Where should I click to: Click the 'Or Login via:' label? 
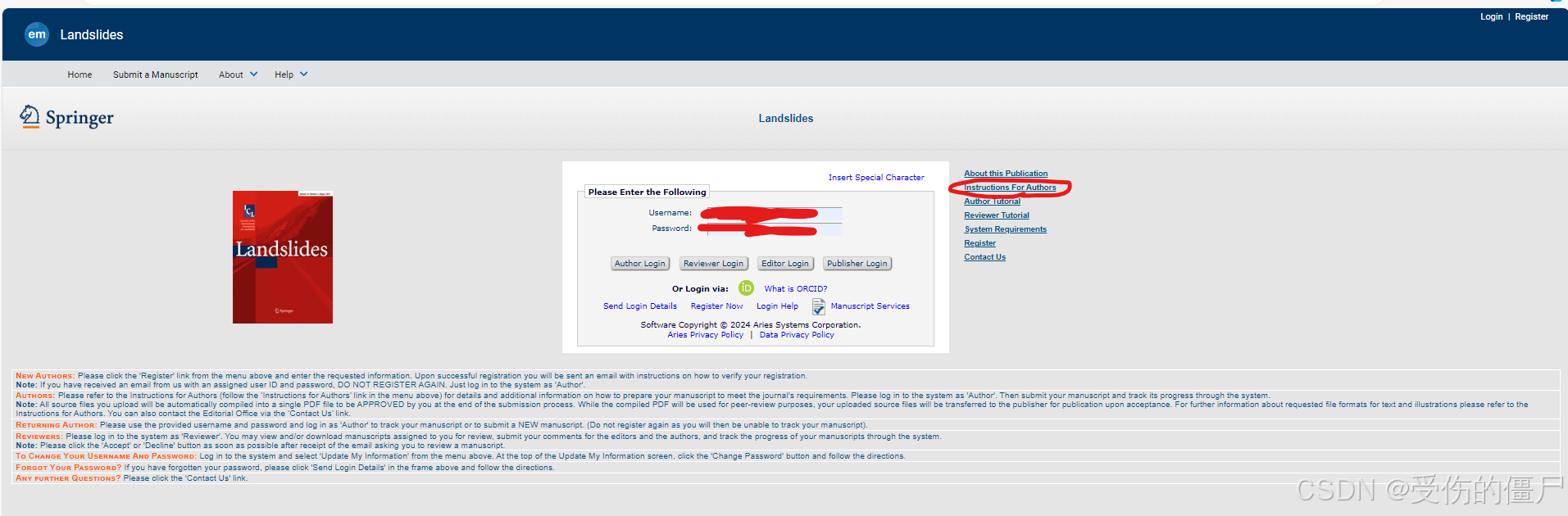[x=700, y=289]
